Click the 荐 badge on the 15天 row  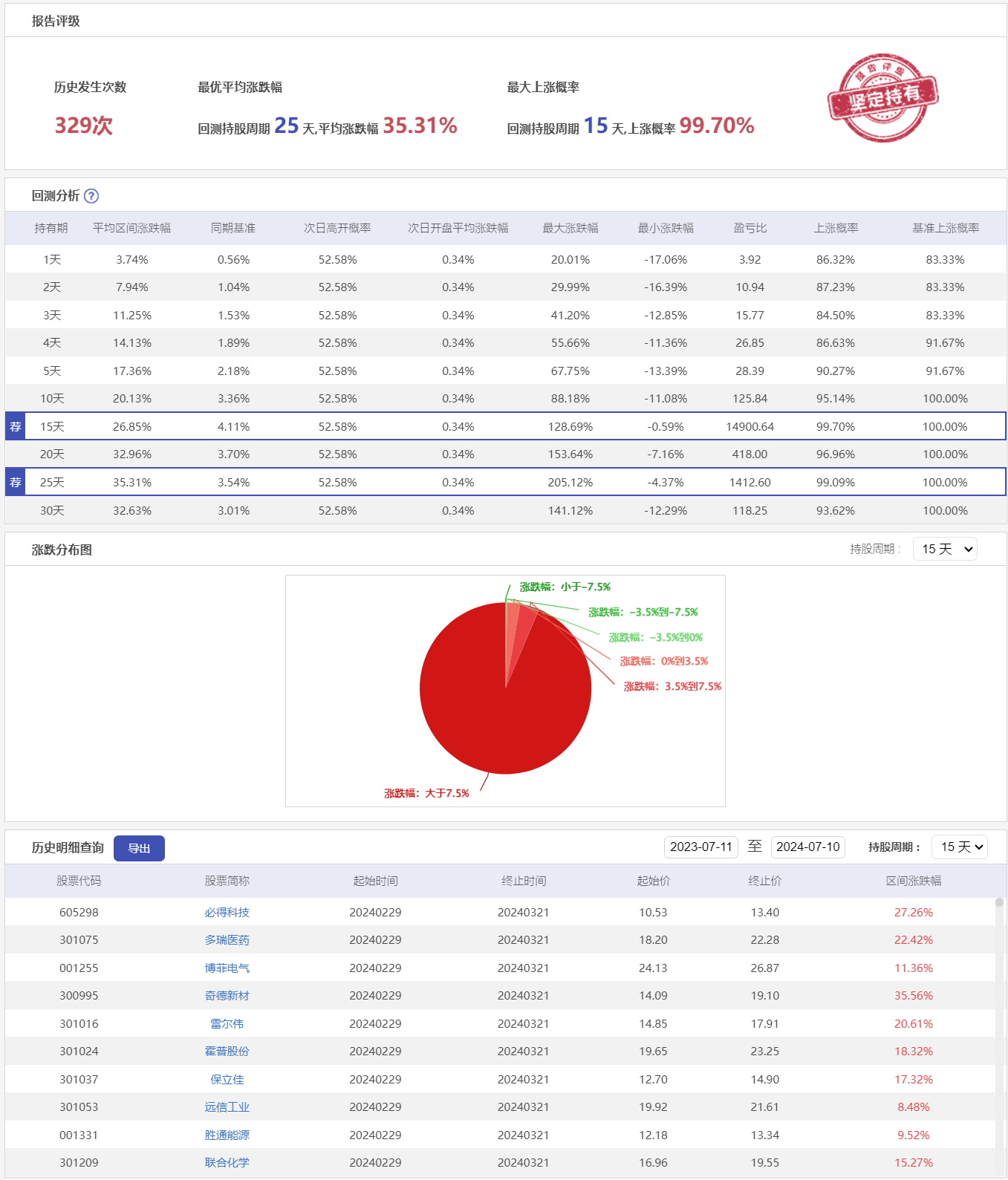[x=16, y=427]
